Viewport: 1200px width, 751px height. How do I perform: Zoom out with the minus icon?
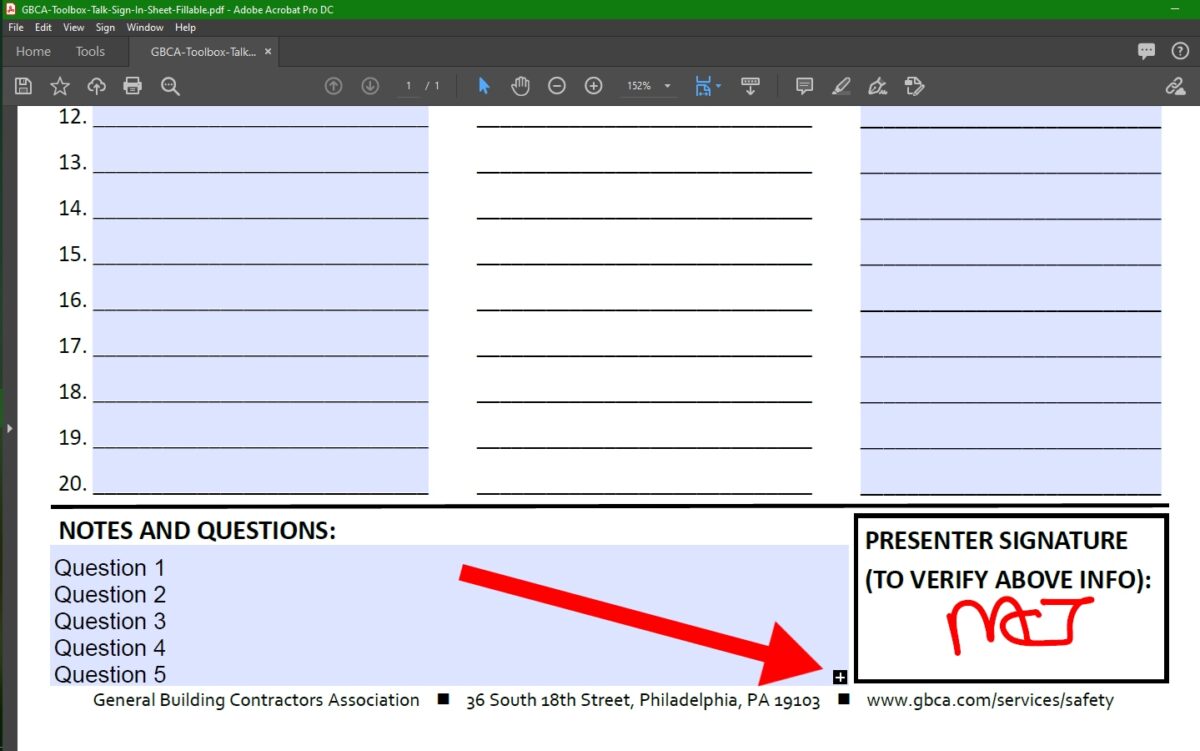point(557,86)
